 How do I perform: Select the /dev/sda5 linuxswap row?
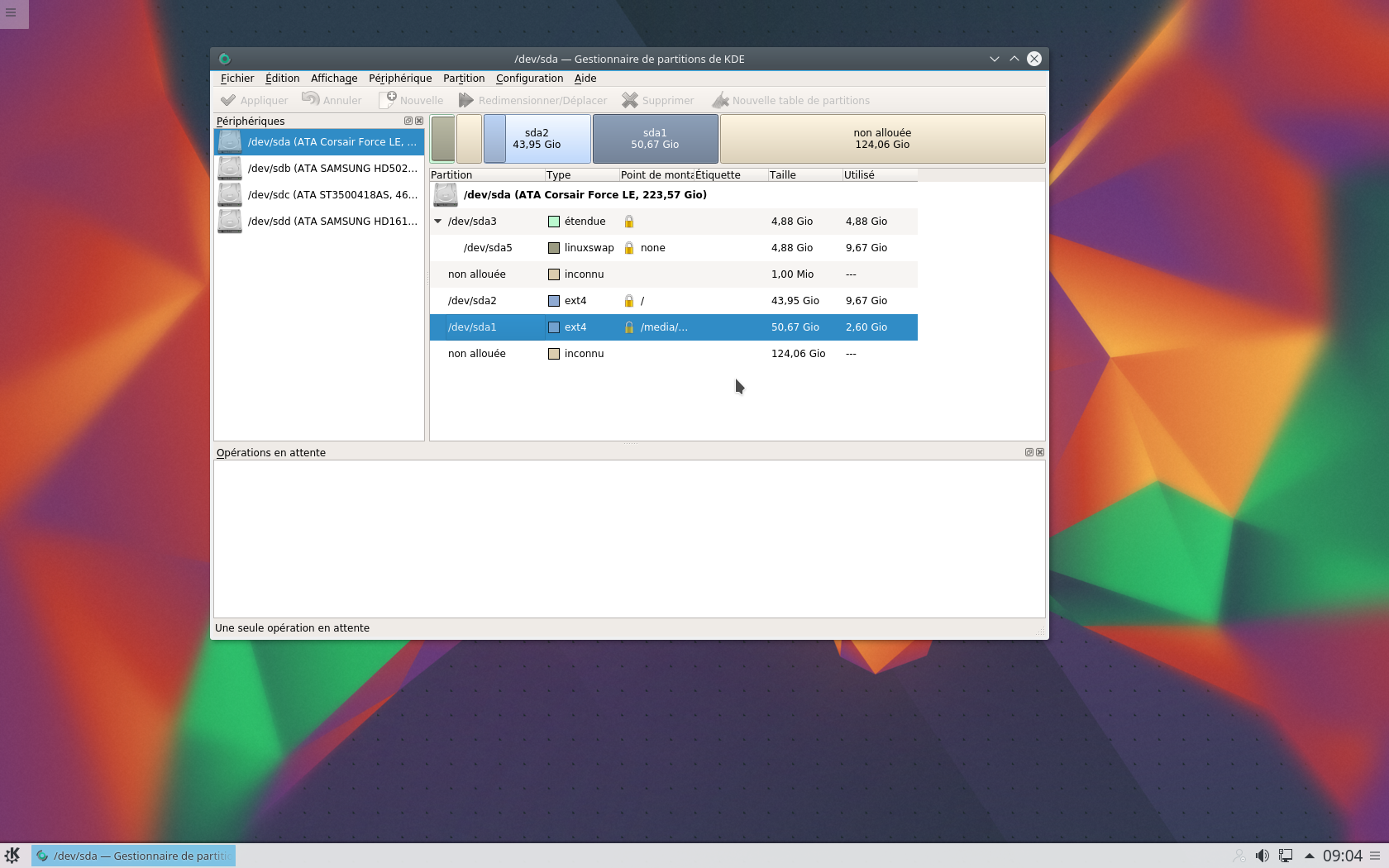coord(674,248)
